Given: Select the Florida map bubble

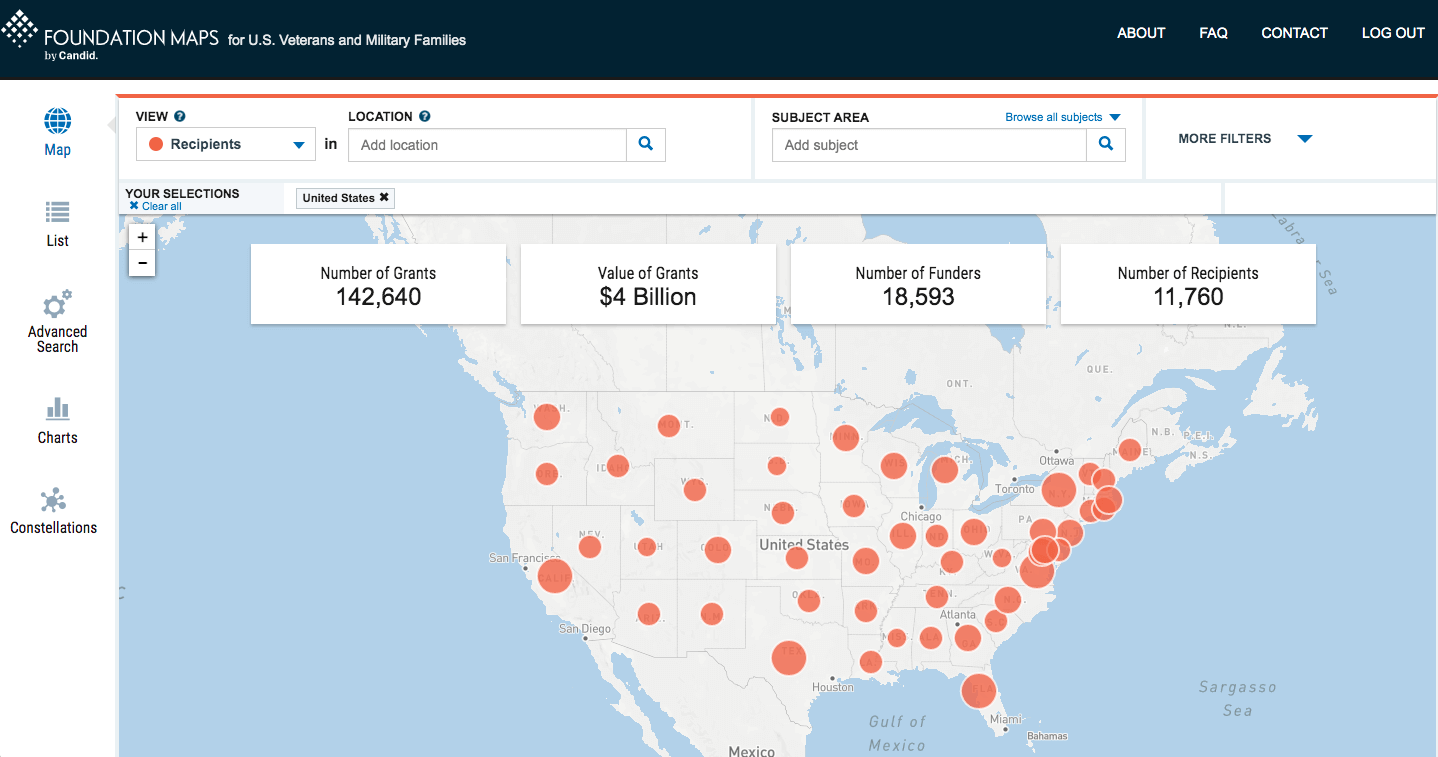Looking at the screenshot, I should click(979, 690).
